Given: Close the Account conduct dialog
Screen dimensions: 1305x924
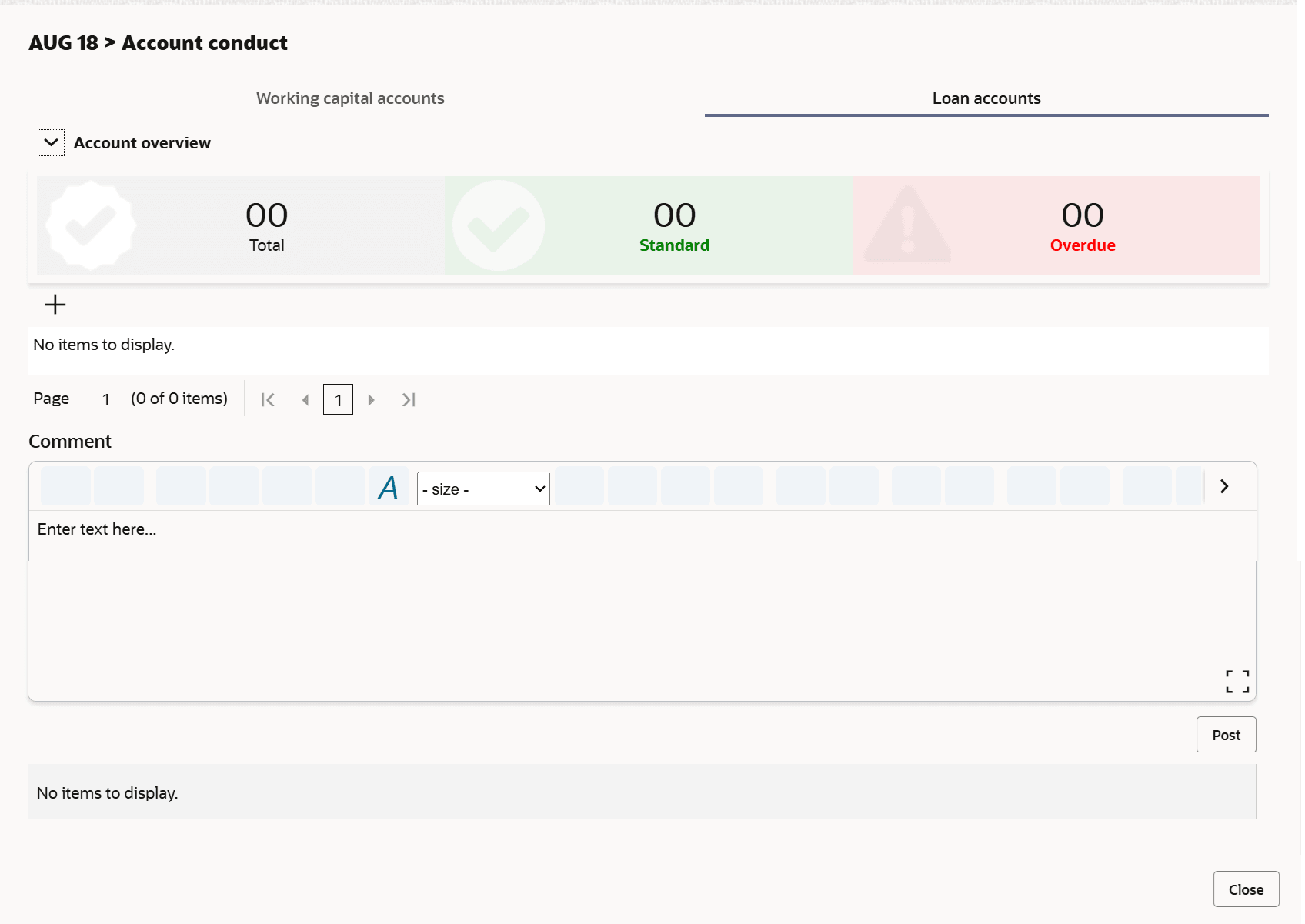Looking at the screenshot, I should (x=1247, y=889).
